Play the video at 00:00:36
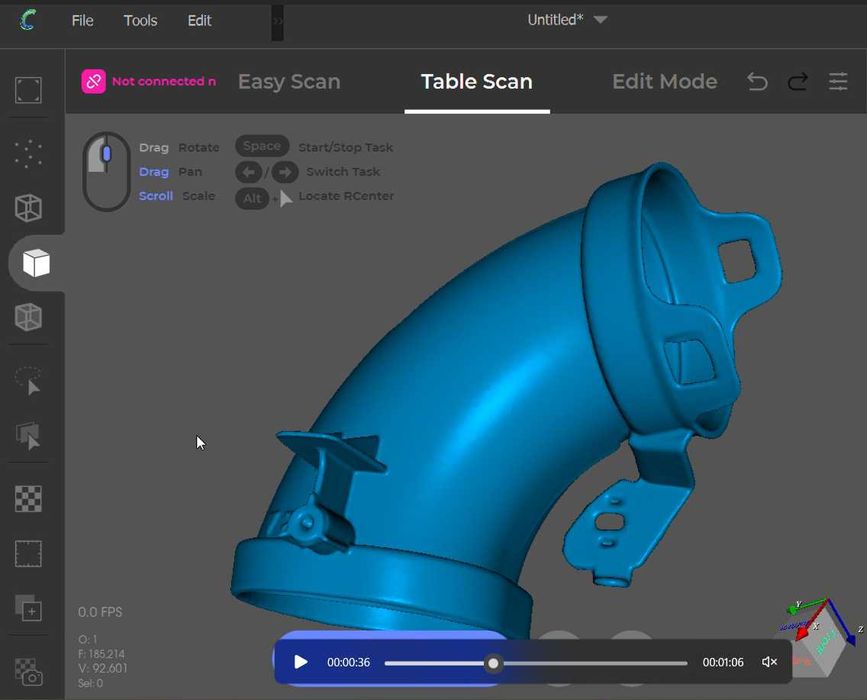The image size is (867, 700). [300, 662]
